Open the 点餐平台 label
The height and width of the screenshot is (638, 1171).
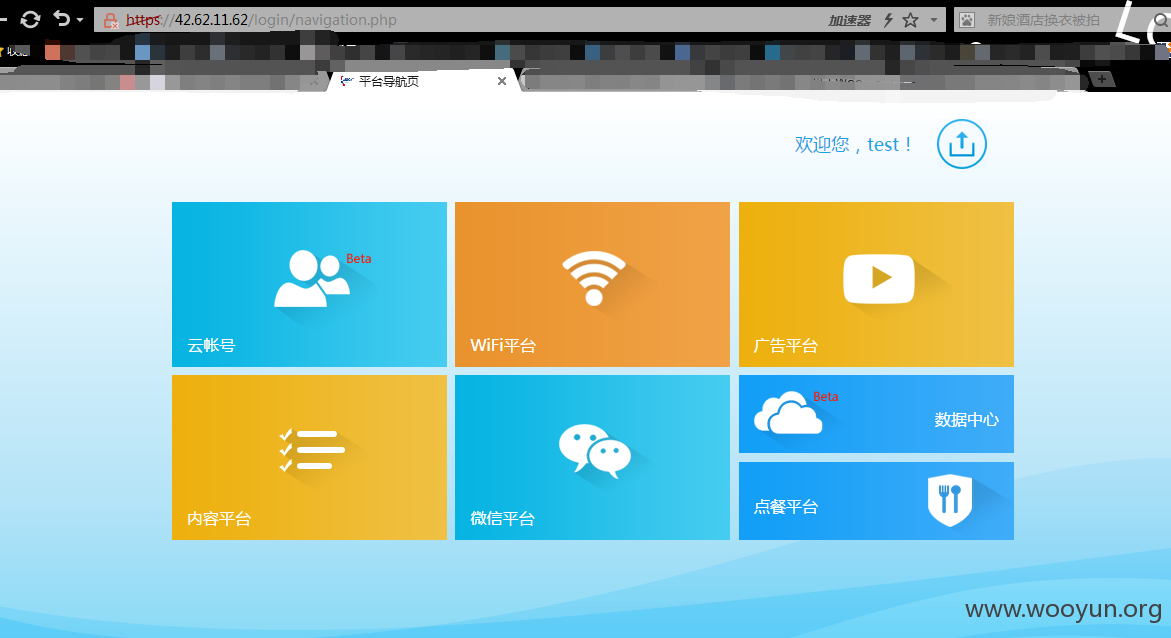coord(786,507)
